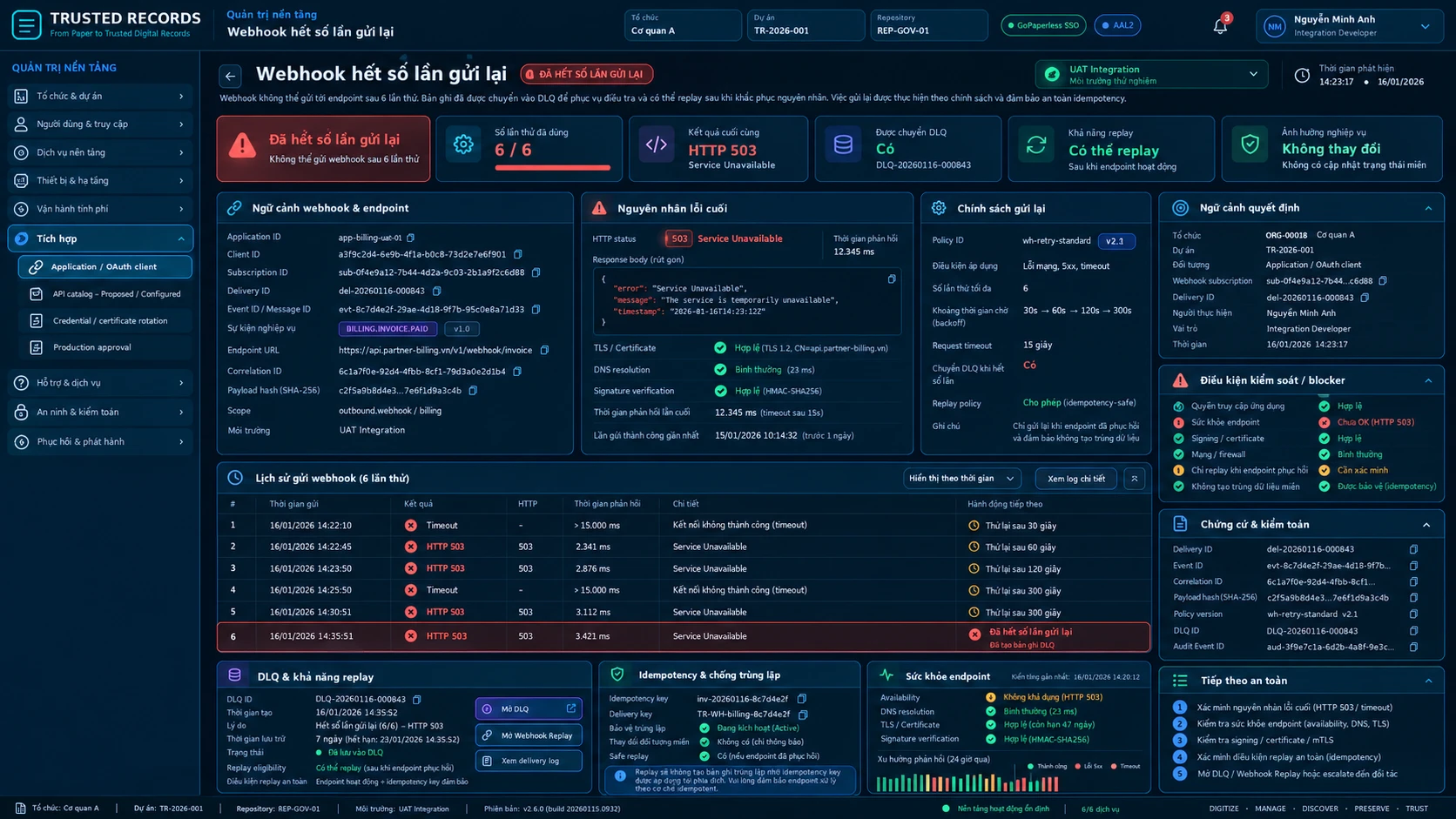Expand Người dùng & truy cập menu
1456x819 pixels.
click(100, 124)
